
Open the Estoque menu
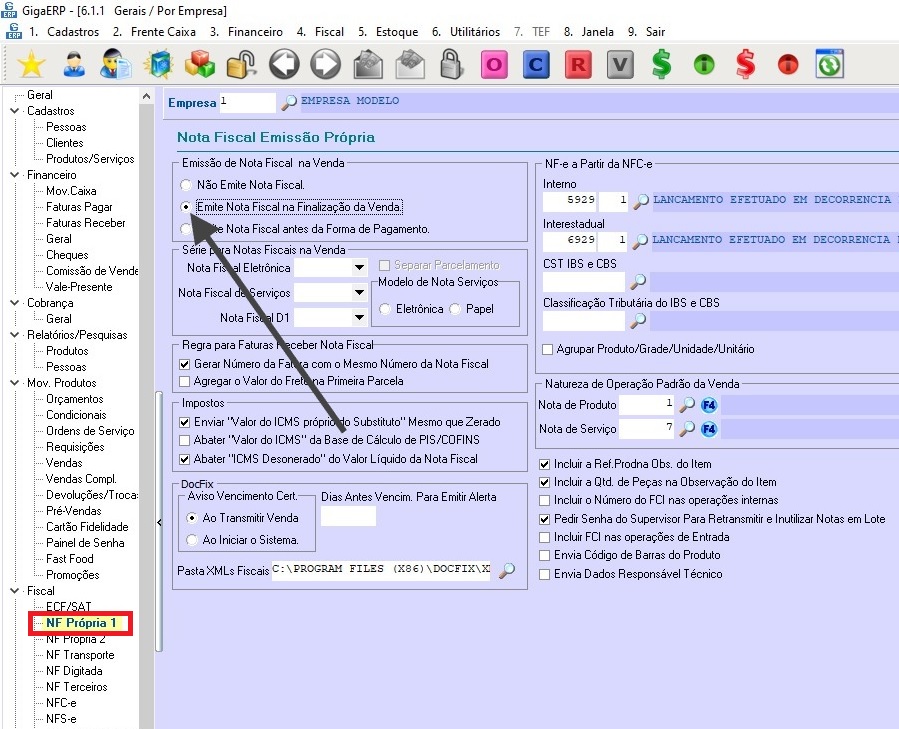click(x=389, y=32)
